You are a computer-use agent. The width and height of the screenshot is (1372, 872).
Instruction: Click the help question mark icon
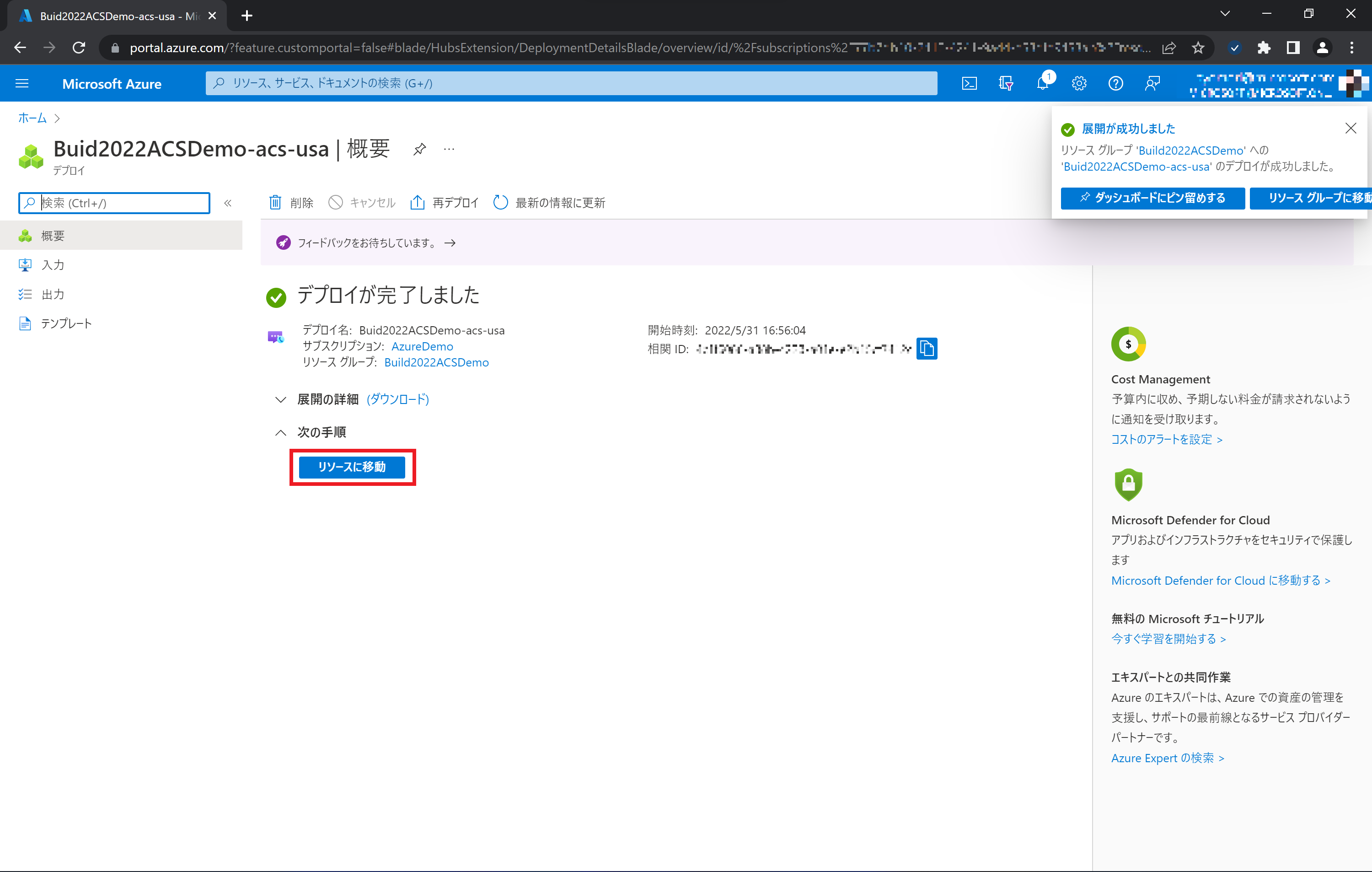click(1115, 84)
